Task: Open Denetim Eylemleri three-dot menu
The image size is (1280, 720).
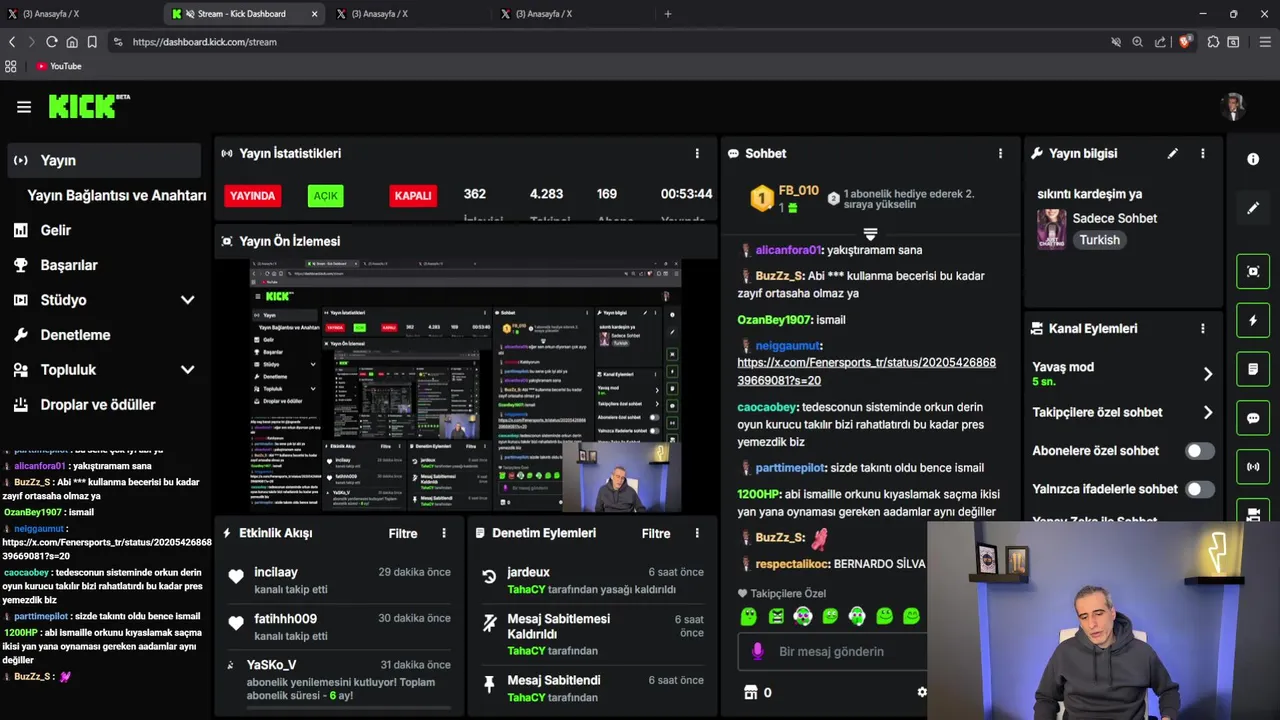Action: 697,533
